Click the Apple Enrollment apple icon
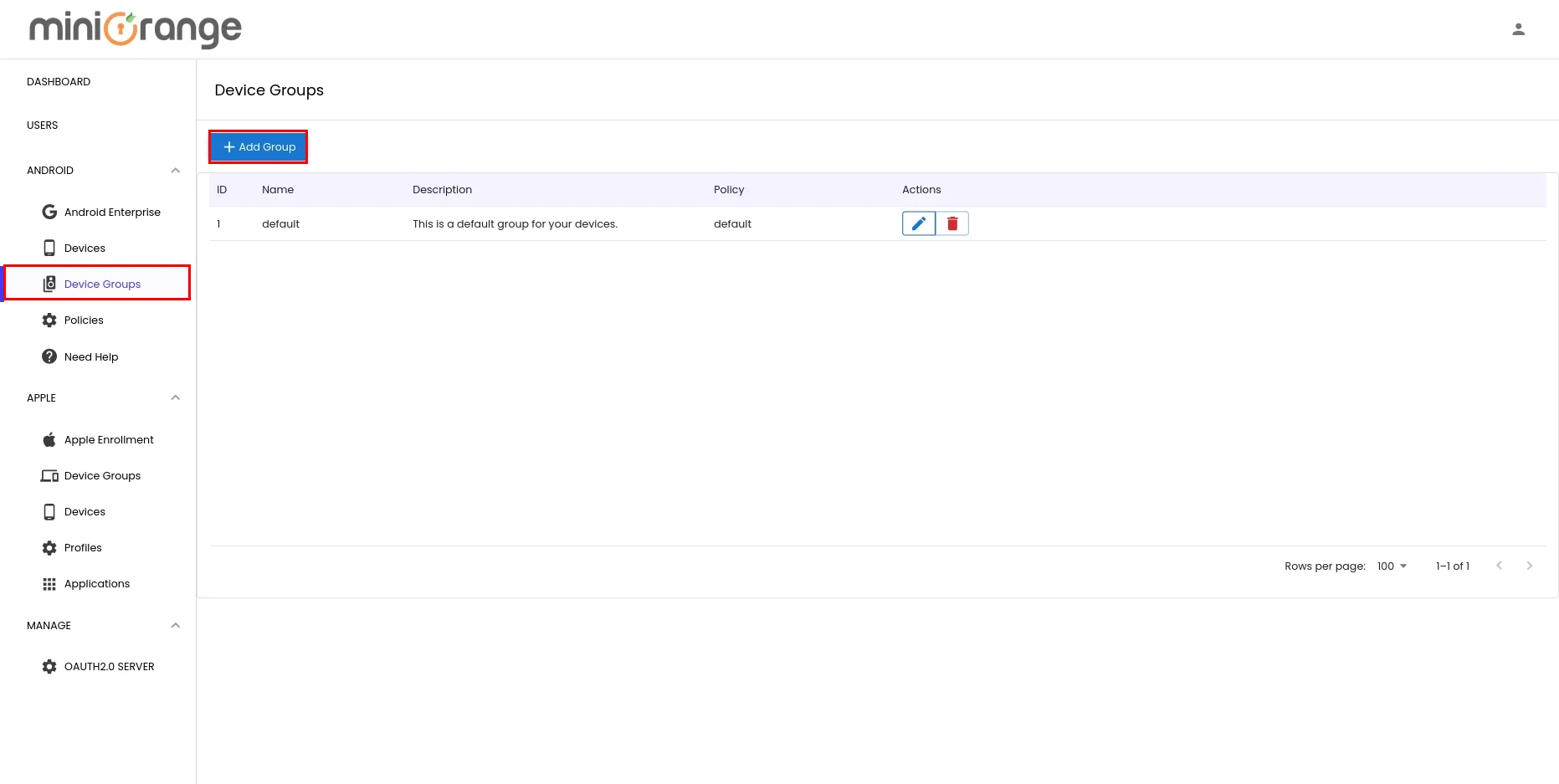This screenshot has height=784, width=1559. (x=49, y=439)
